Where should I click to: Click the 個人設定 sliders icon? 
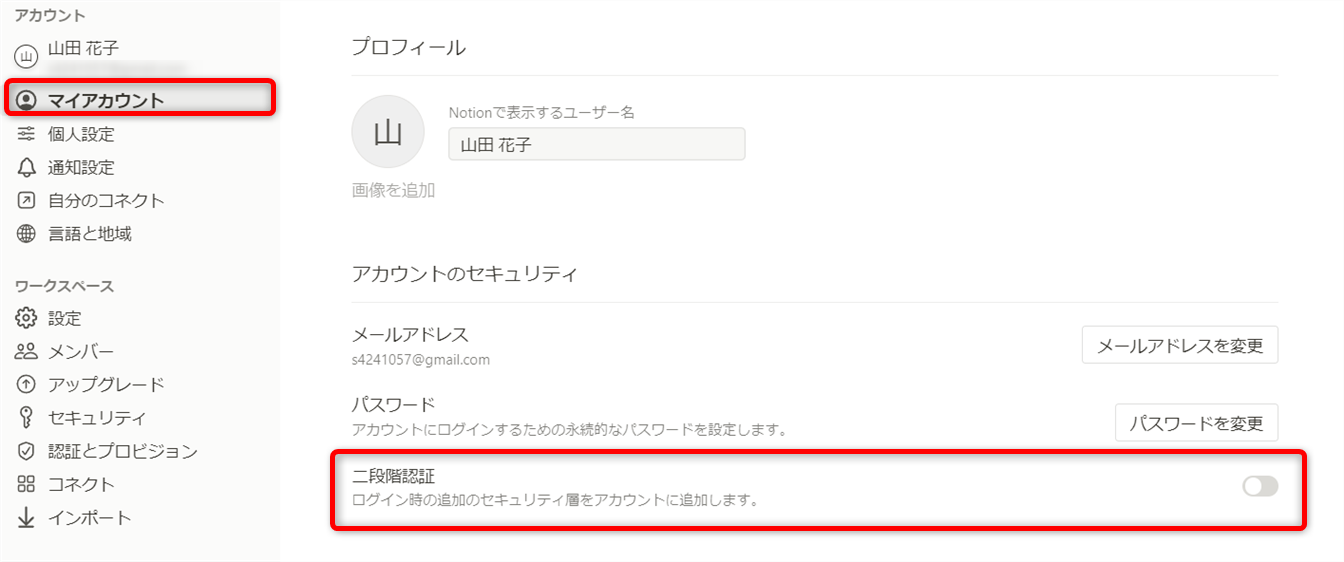pos(27,134)
